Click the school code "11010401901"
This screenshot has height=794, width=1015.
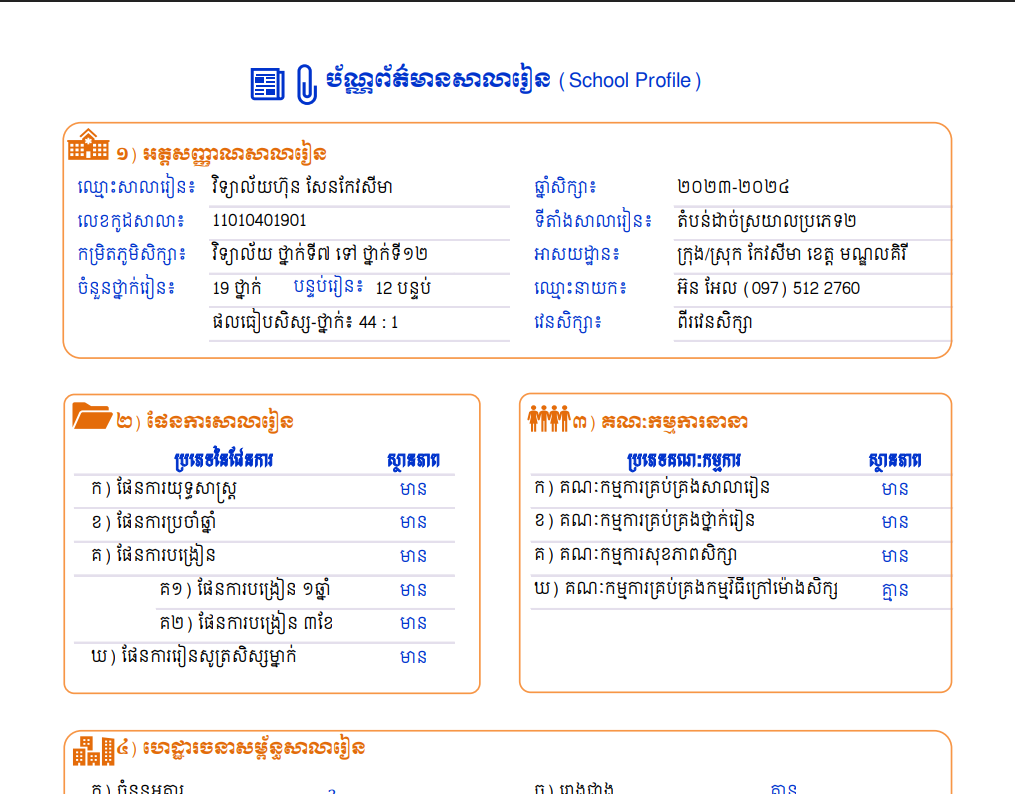[x=260, y=221]
